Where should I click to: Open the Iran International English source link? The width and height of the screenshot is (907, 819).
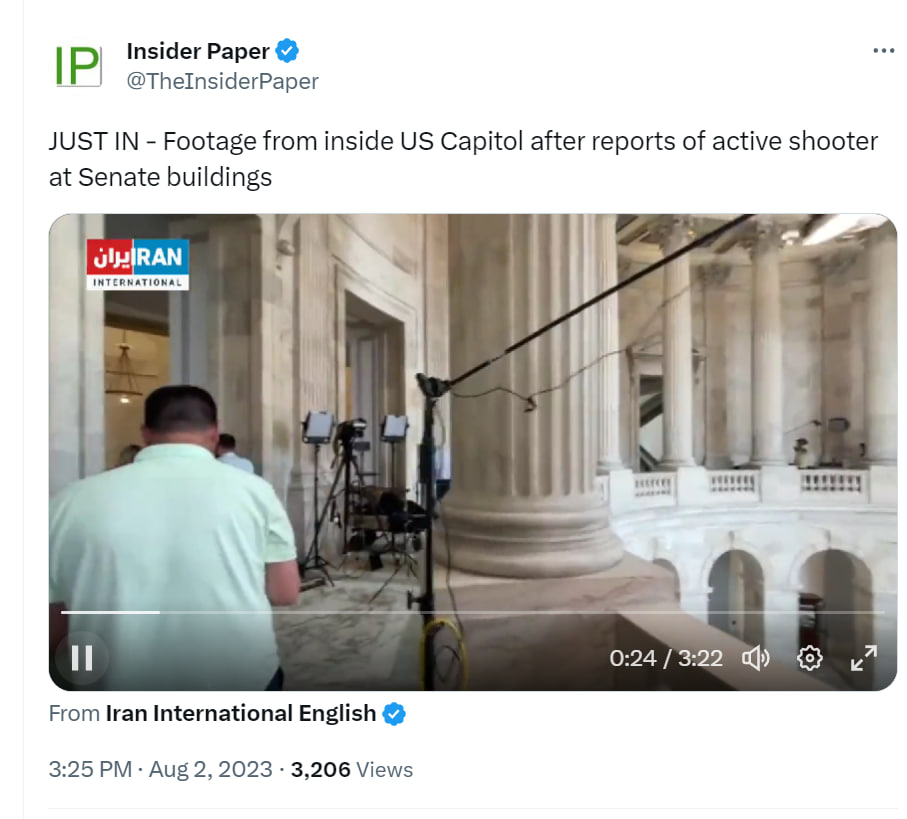(241, 714)
